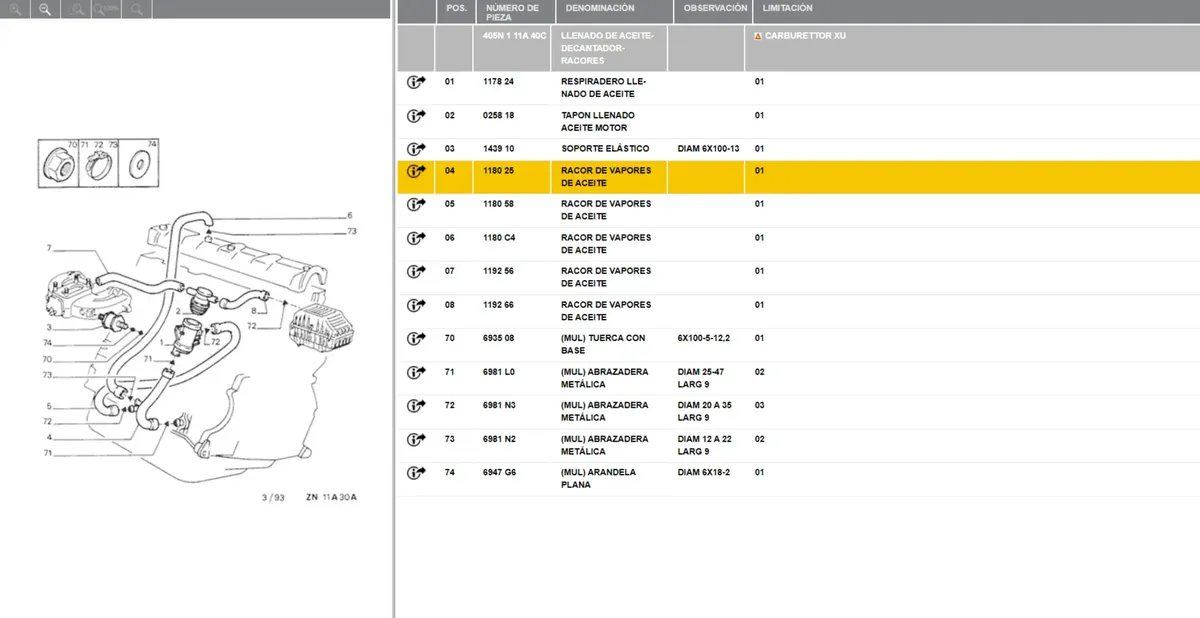
Task: Open info for part 0258 18
Action: [x=416, y=116]
